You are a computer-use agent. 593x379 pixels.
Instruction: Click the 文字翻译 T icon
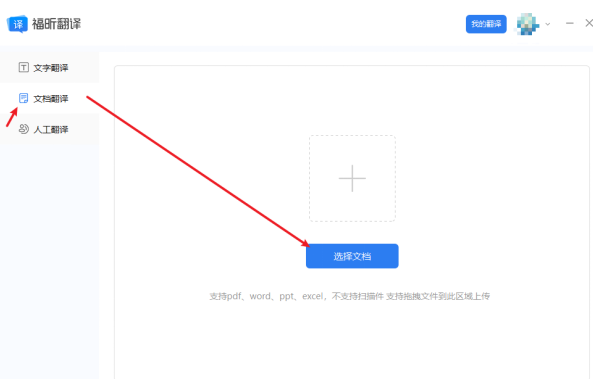23,67
